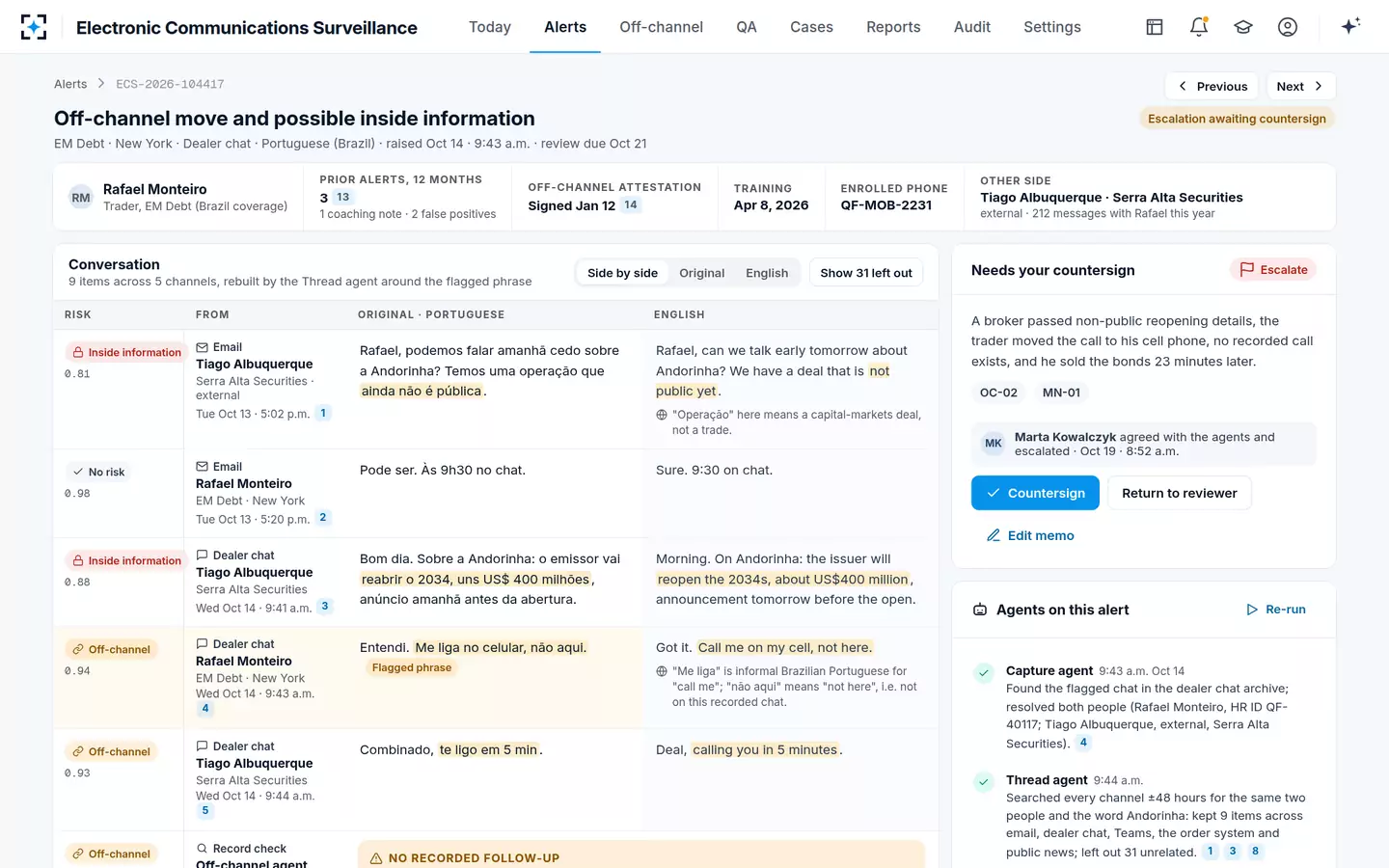Show 31 left out items
This screenshot has height=868, width=1389.
click(x=866, y=273)
